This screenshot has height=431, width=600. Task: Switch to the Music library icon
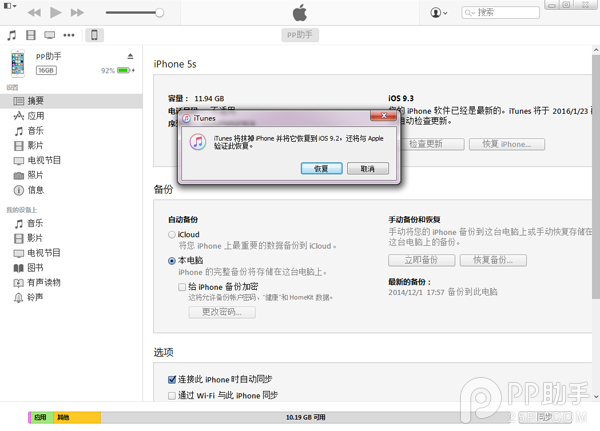[12, 35]
